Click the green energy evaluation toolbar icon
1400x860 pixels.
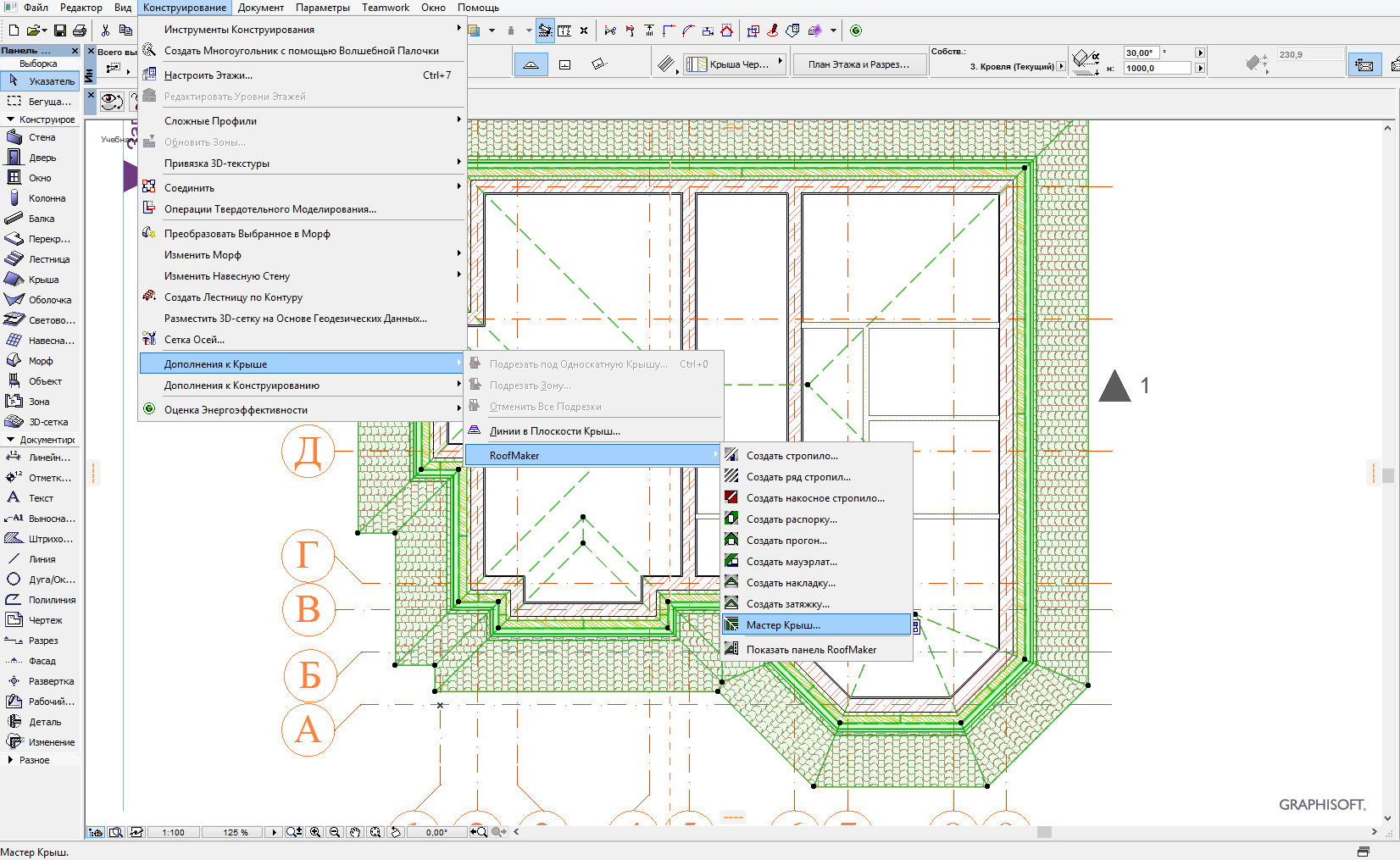856,31
